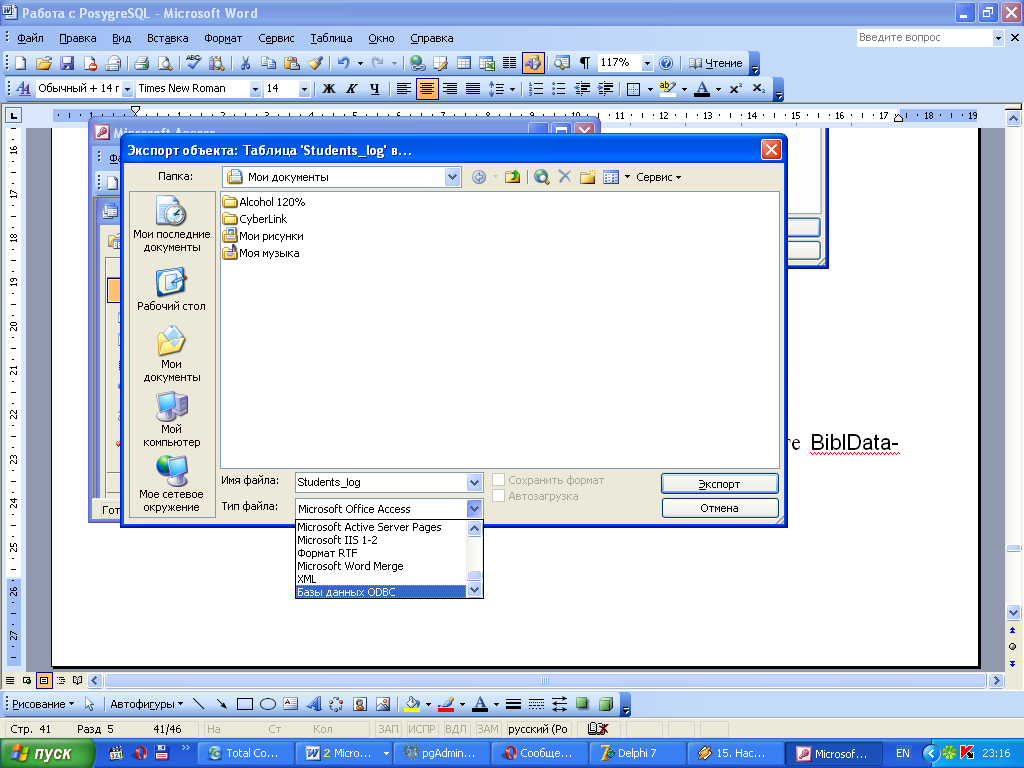The width and height of the screenshot is (1024, 768).
Task: Open the style Обычный dropdown
Action: click(x=127, y=89)
